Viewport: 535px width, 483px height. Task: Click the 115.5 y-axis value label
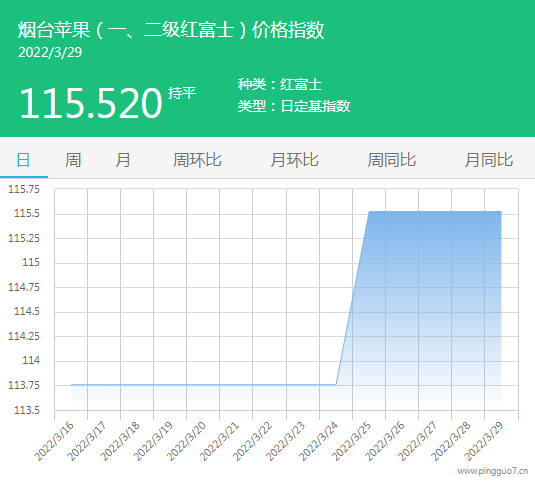click(27, 214)
